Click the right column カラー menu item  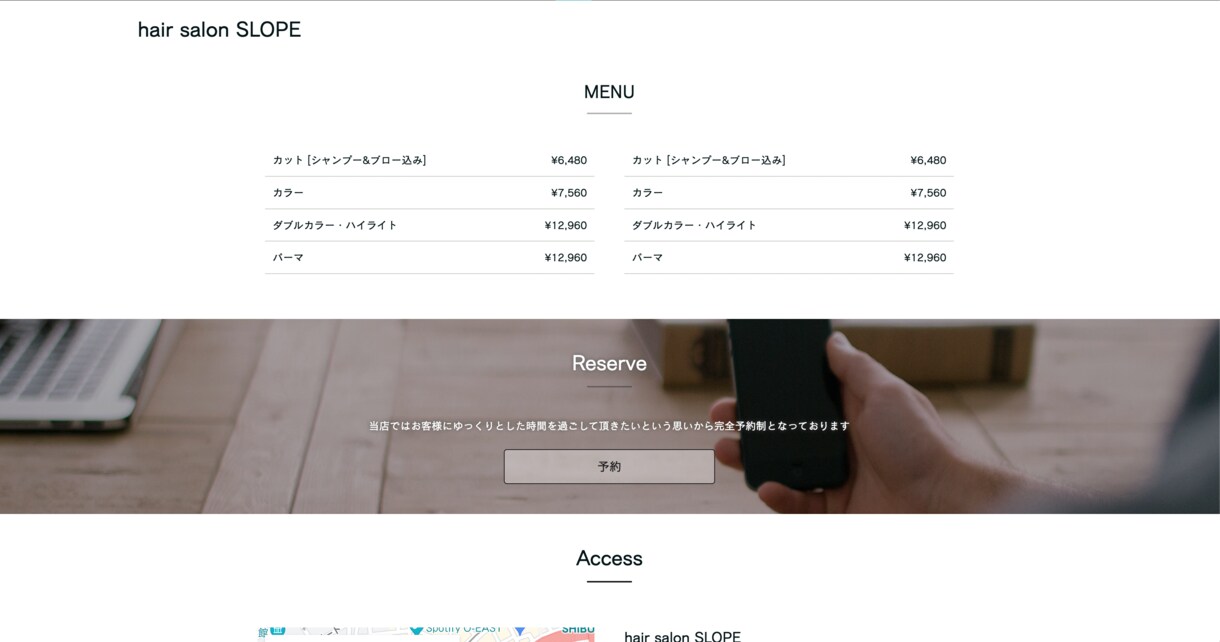pos(789,193)
